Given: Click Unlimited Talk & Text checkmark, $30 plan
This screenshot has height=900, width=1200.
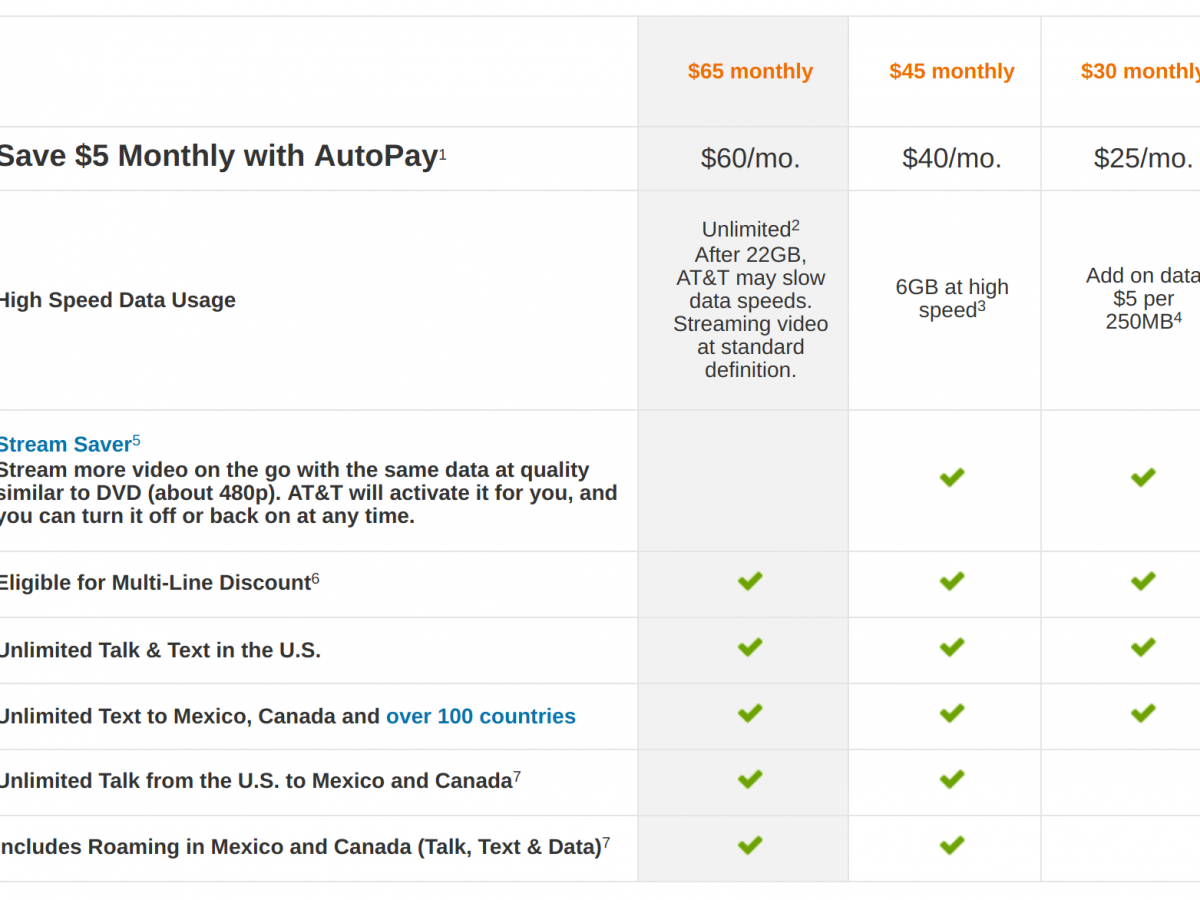Looking at the screenshot, I should coord(1143,647).
